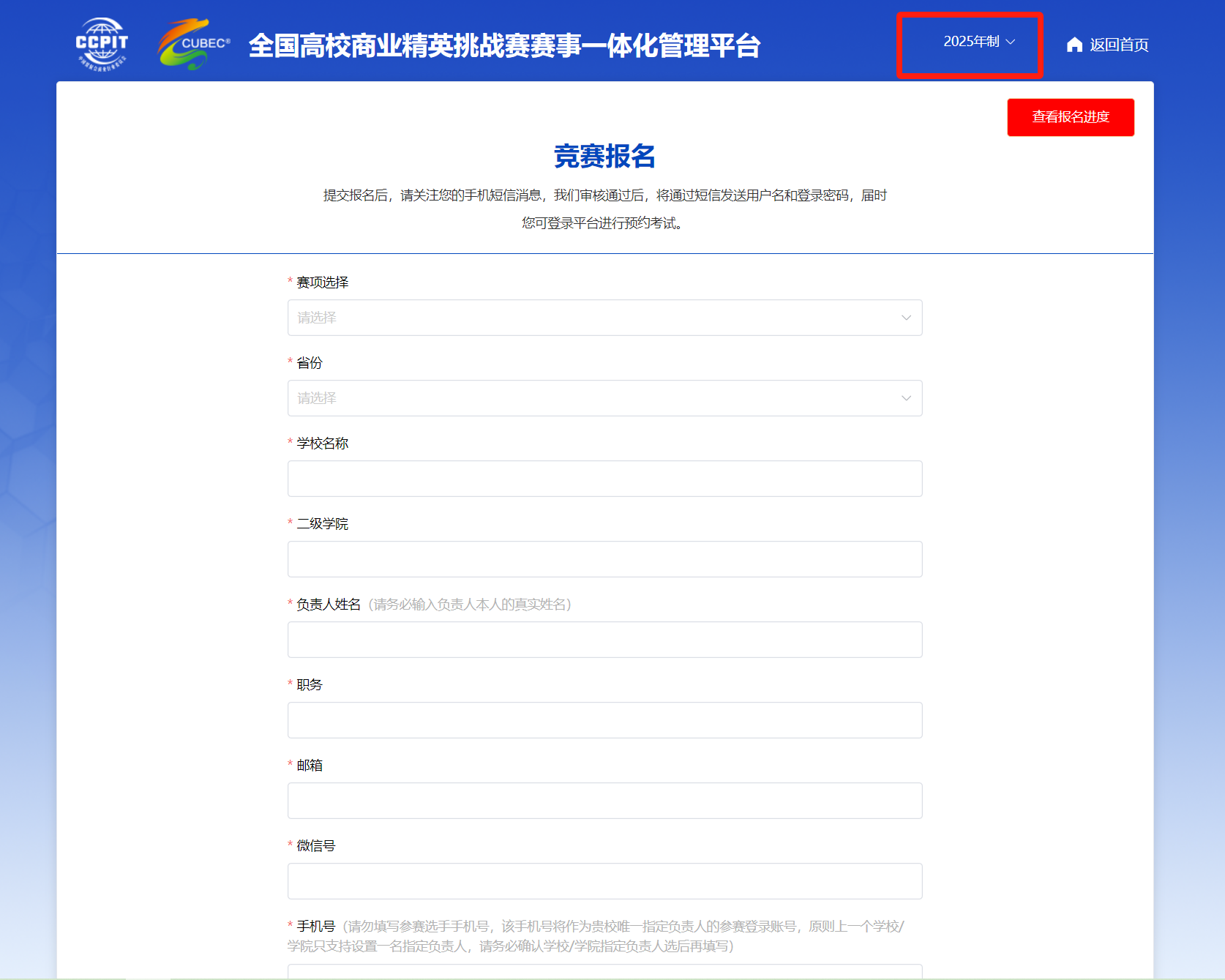Image resolution: width=1225 pixels, height=980 pixels.
Task: Click the 手机号 field label
Action: pos(315,927)
